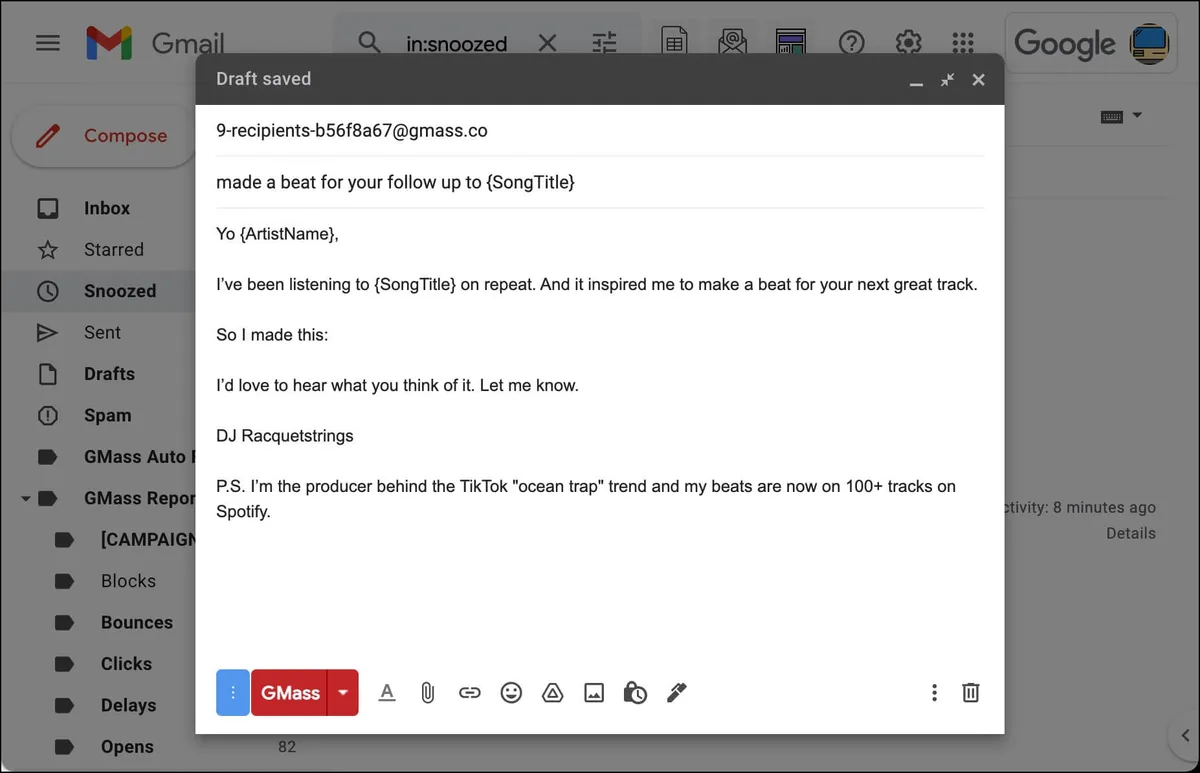The image size is (1200, 773).
Task: Click the Gmail logo
Action: [155, 43]
